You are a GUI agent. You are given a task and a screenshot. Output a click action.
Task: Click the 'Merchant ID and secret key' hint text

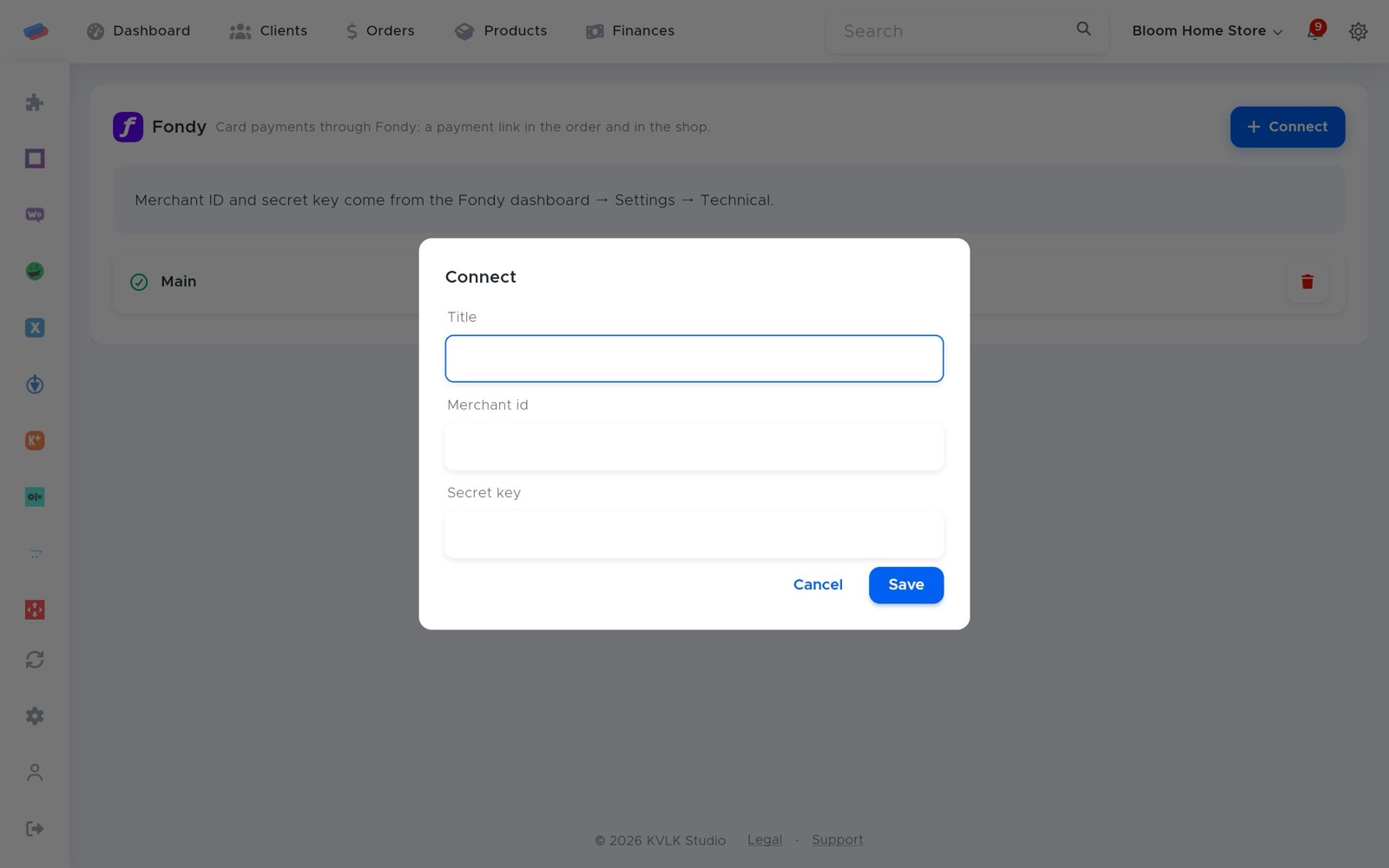[454, 201]
